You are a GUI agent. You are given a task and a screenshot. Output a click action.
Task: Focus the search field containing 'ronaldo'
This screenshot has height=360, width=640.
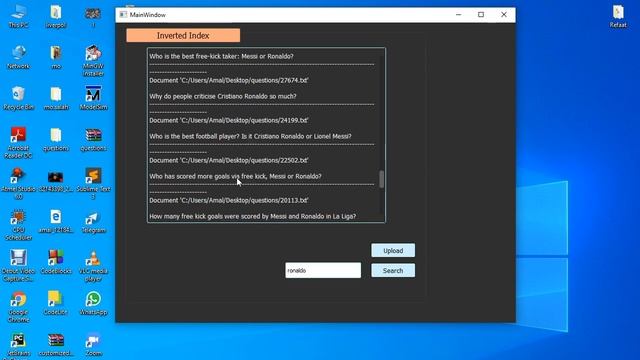323,270
